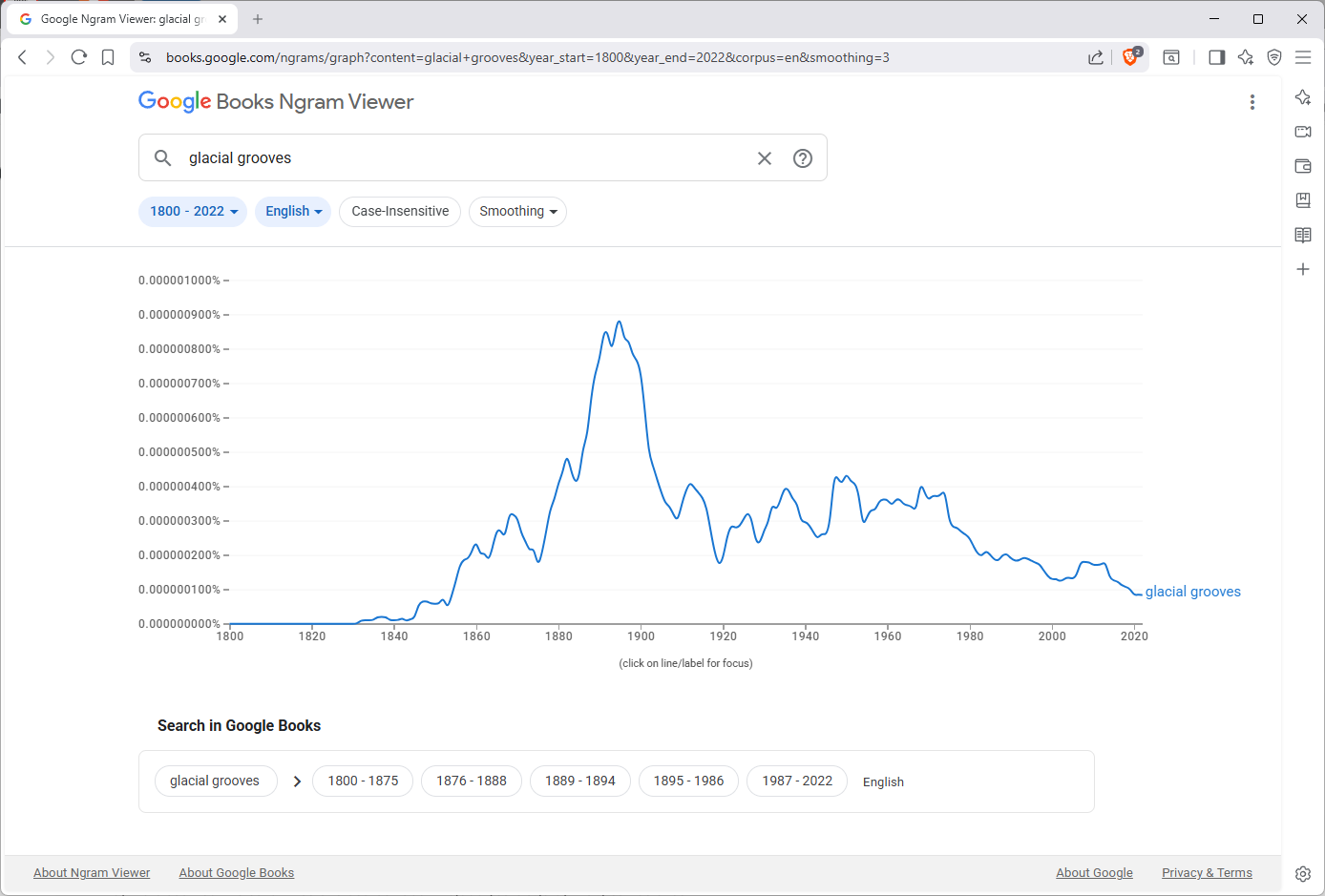Viewport: 1325px width, 896px height.
Task: Open the browser hamburger menu
Action: 1303,57
